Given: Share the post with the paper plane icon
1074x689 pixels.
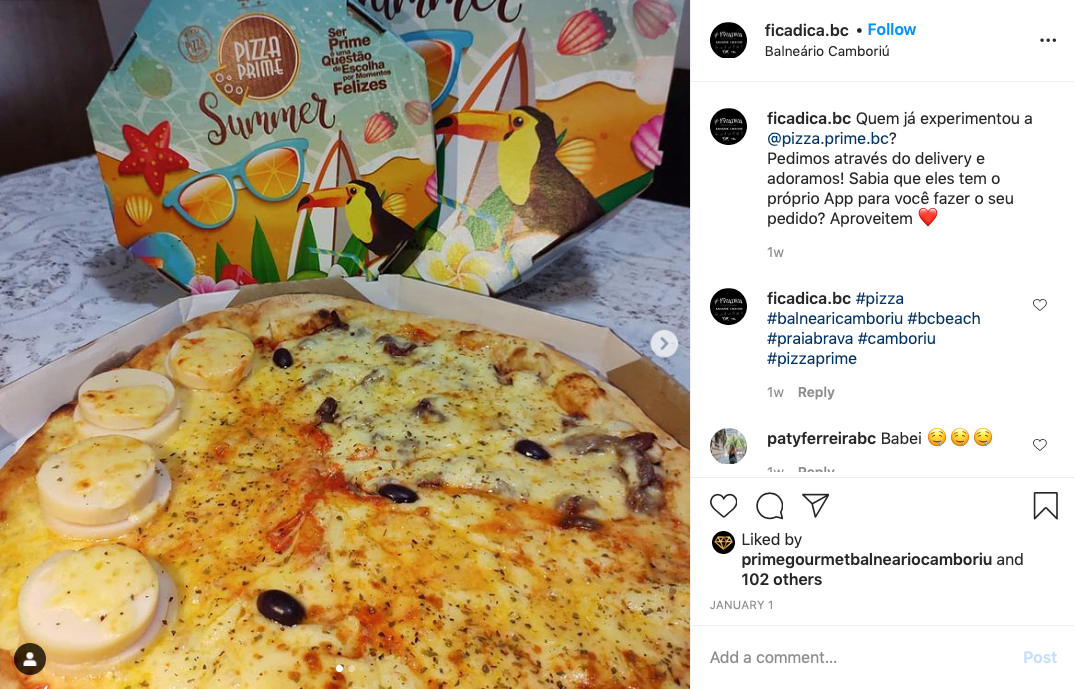Looking at the screenshot, I should [x=816, y=505].
